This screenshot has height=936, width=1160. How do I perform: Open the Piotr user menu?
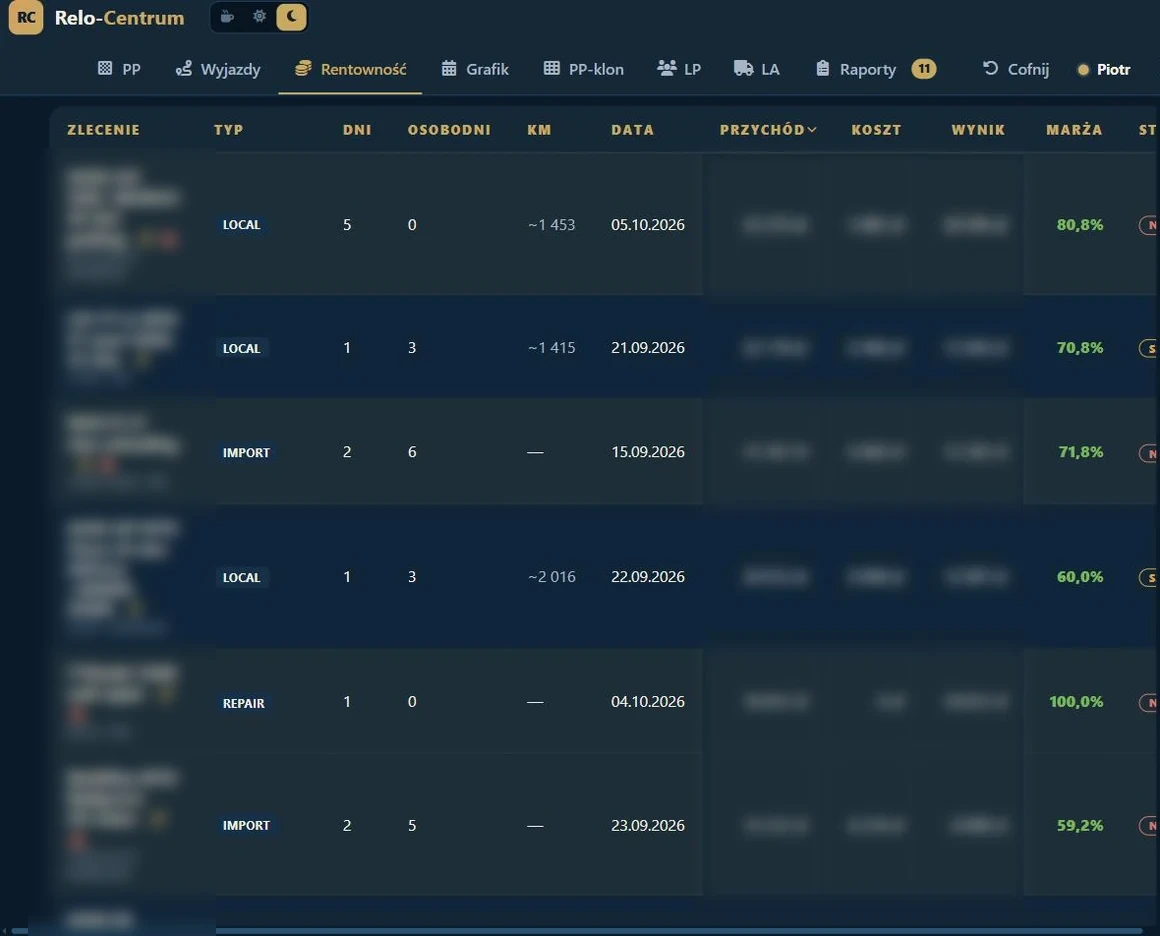tap(1104, 69)
